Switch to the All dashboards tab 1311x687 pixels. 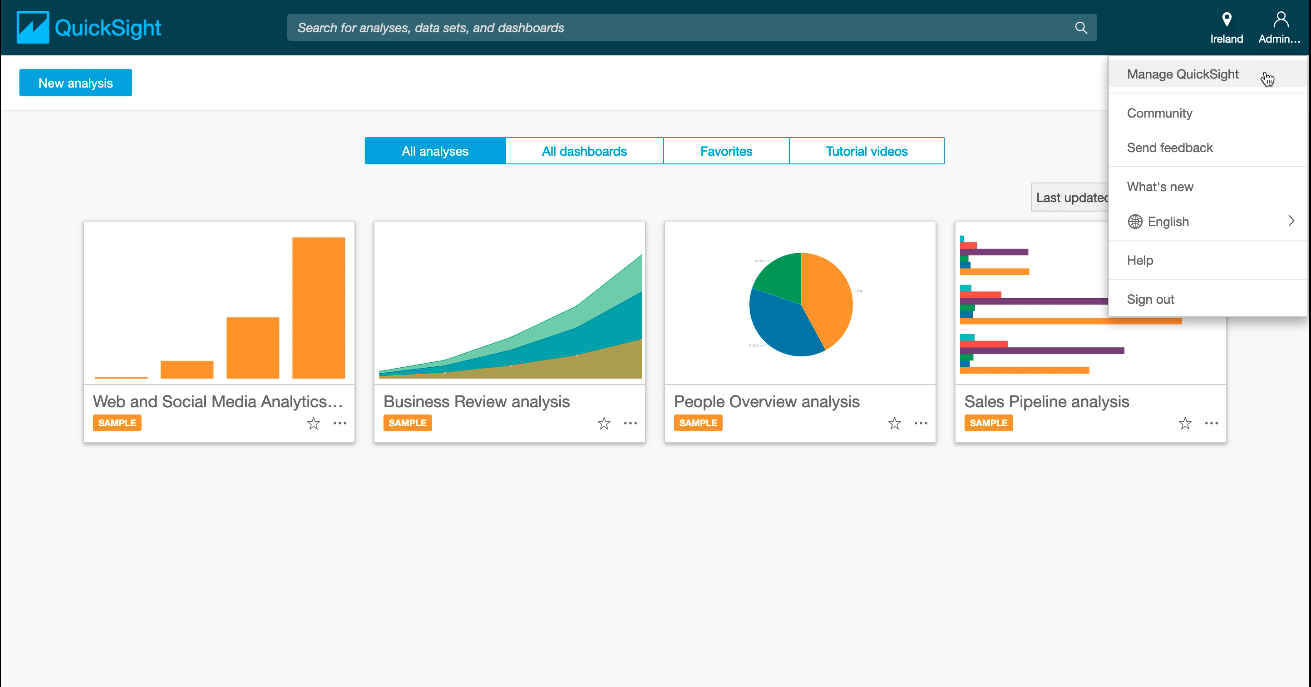[x=584, y=151]
